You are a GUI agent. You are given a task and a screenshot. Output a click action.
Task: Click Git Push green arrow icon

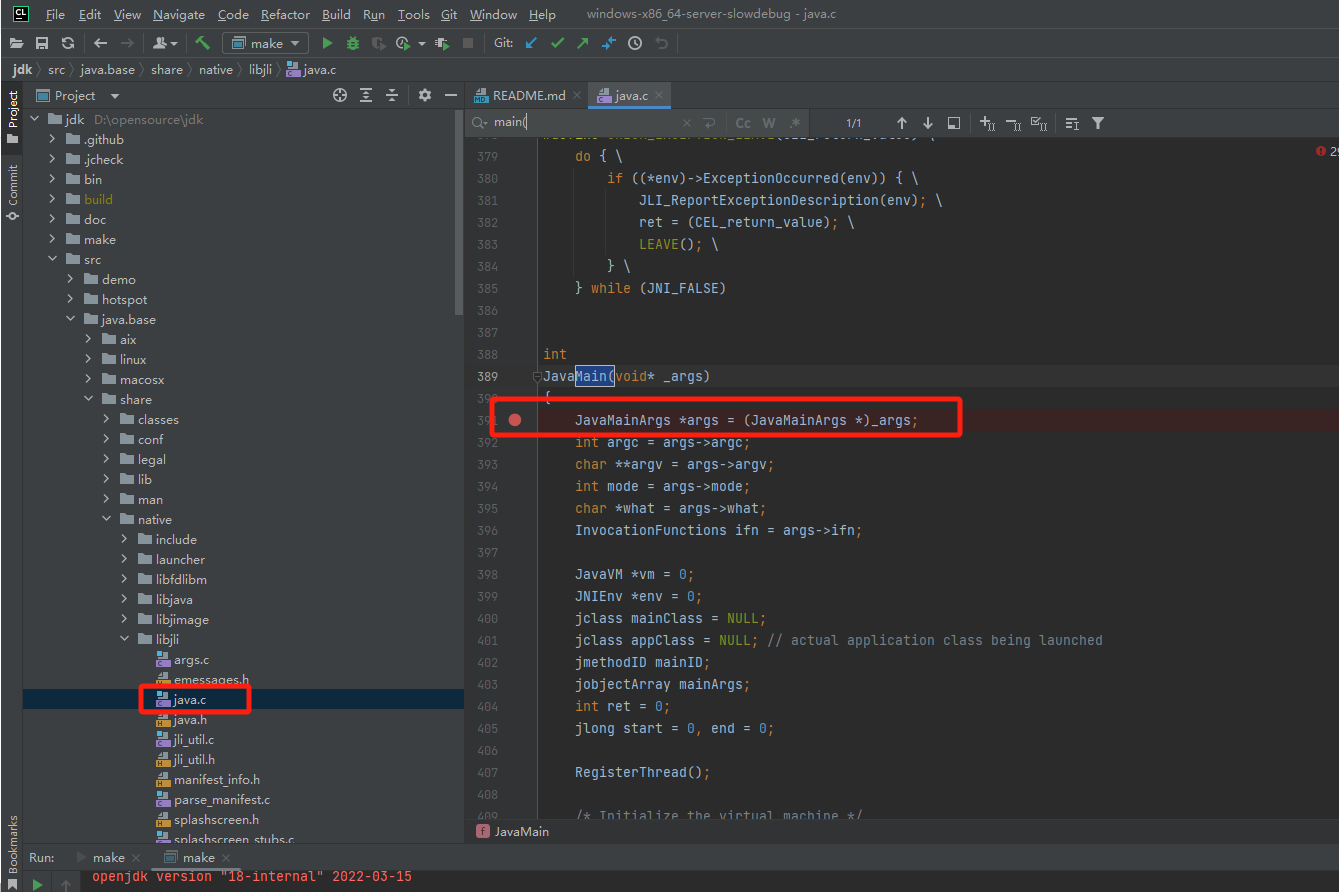[x=583, y=43]
